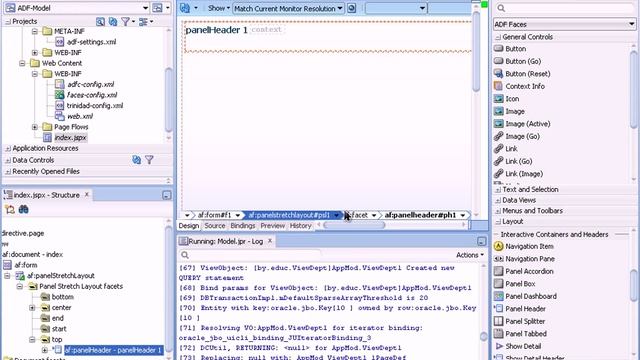Choose the Link (Image) component
This screenshot has height=360, width=640.
point(524,174)
